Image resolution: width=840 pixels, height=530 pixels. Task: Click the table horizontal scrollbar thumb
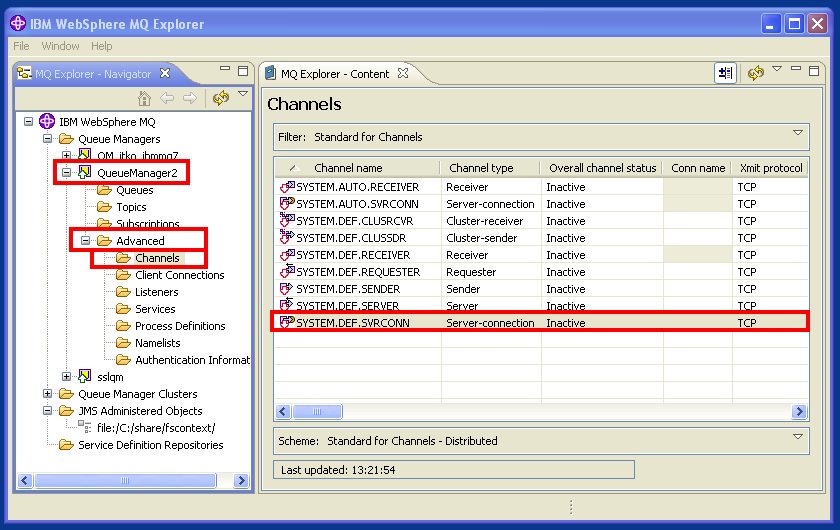pyautogui.click(x=317, y=412)
